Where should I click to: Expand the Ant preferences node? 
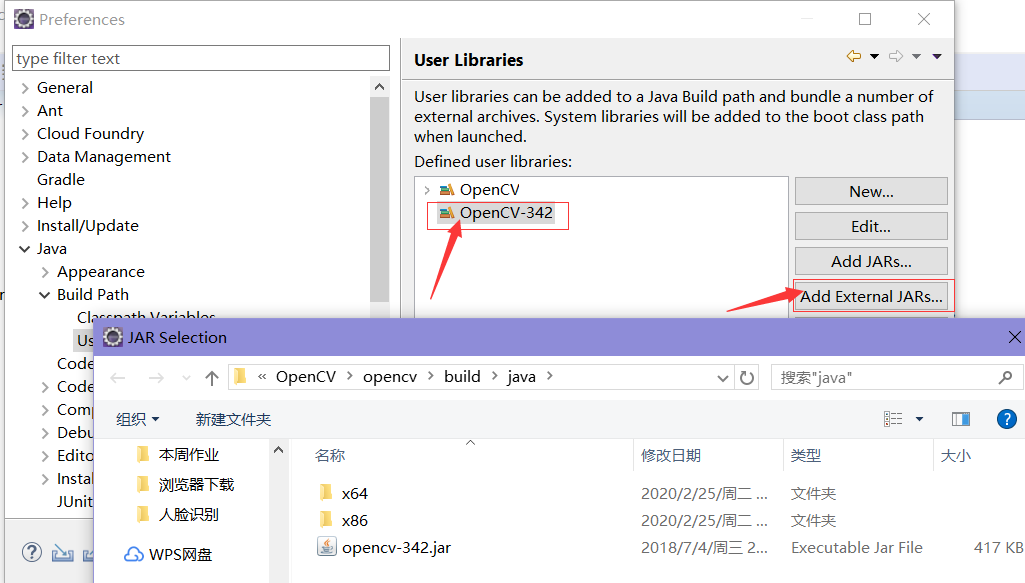[x=25, y=111]
